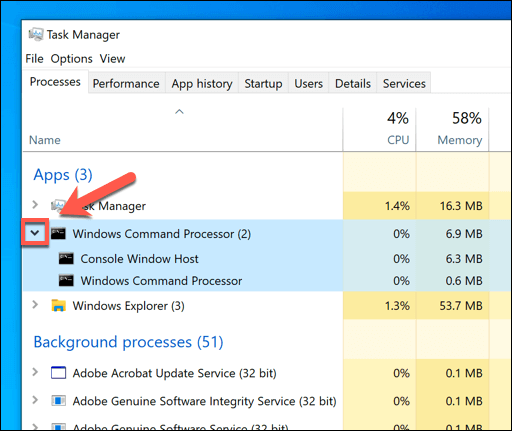This screenshot has width=512, height=431.
Task: Collapse the Windows Command Processor (2) group
Action: point(35,233)
